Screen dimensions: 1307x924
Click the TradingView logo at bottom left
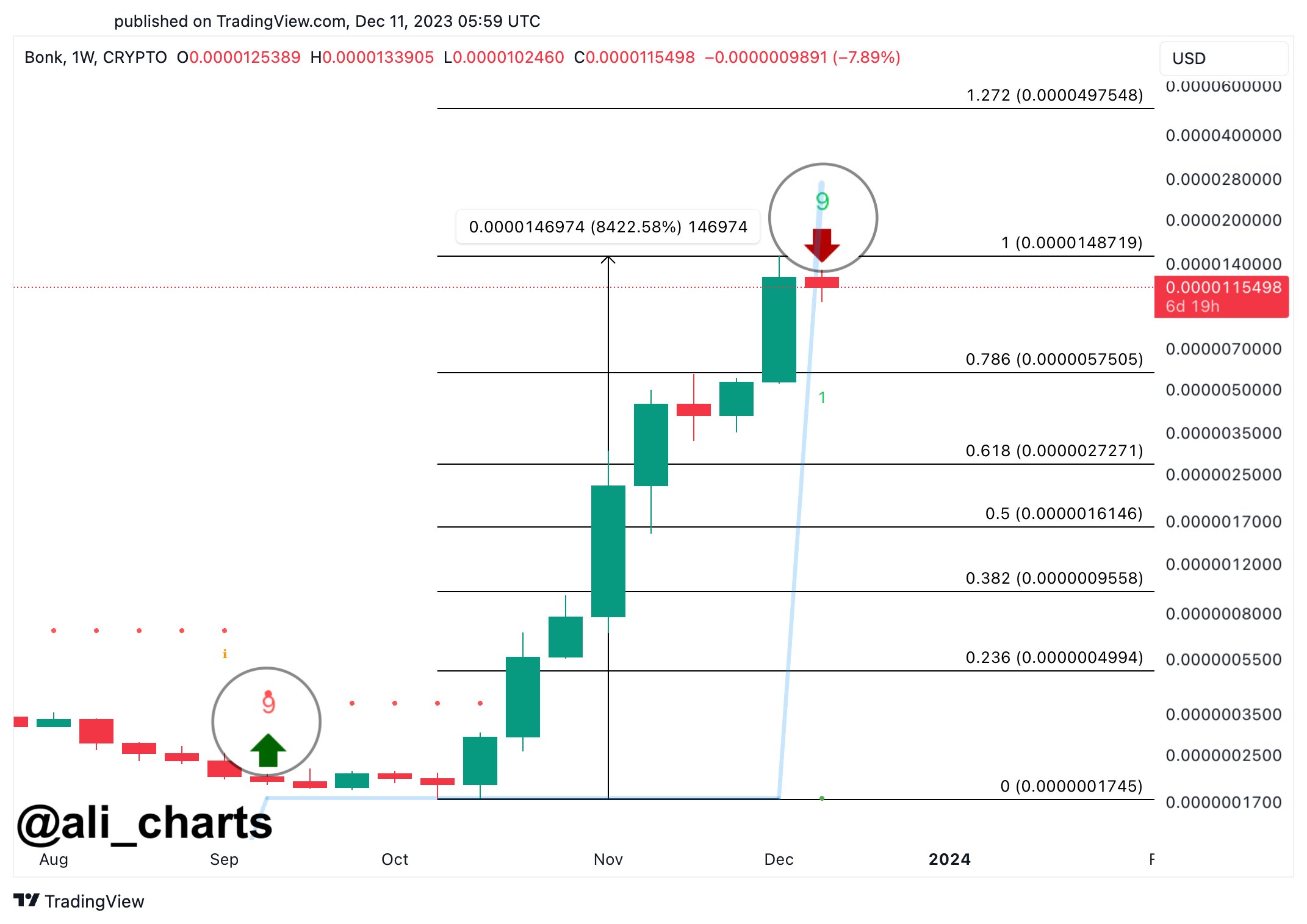coord(26,900)
